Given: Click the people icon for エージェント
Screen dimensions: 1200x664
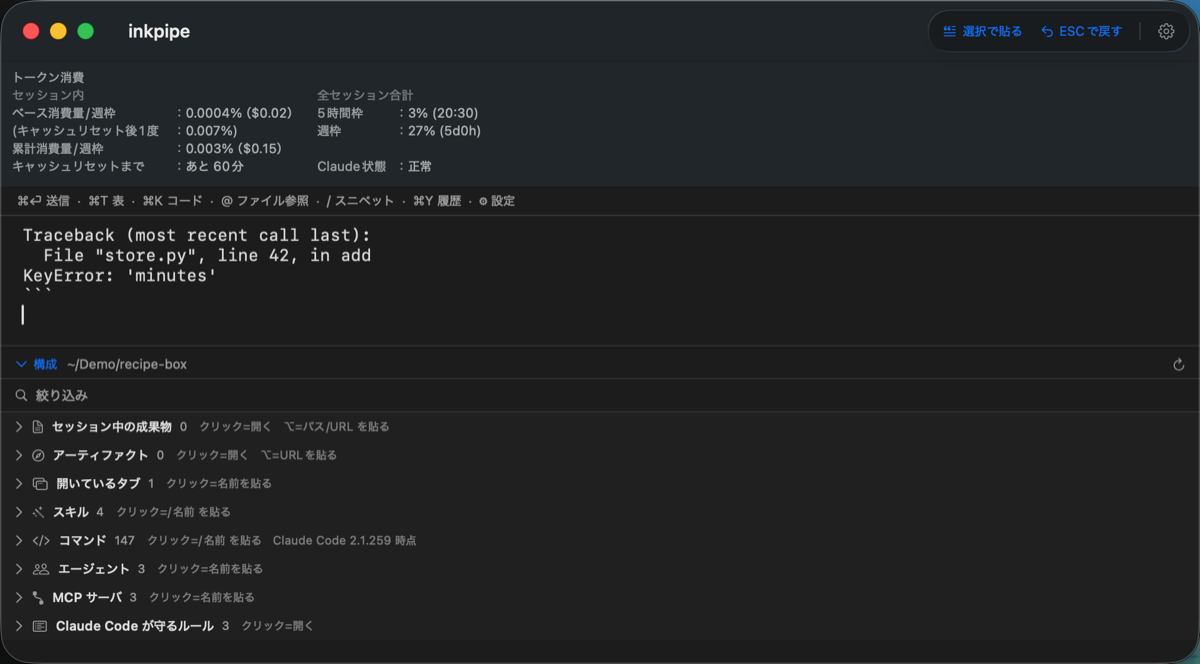Looking at the screenshot, I should (x=41, y=569).
